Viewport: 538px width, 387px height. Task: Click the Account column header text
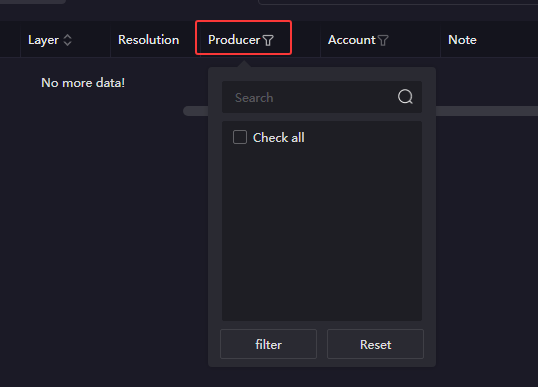[x=352, y=40]
